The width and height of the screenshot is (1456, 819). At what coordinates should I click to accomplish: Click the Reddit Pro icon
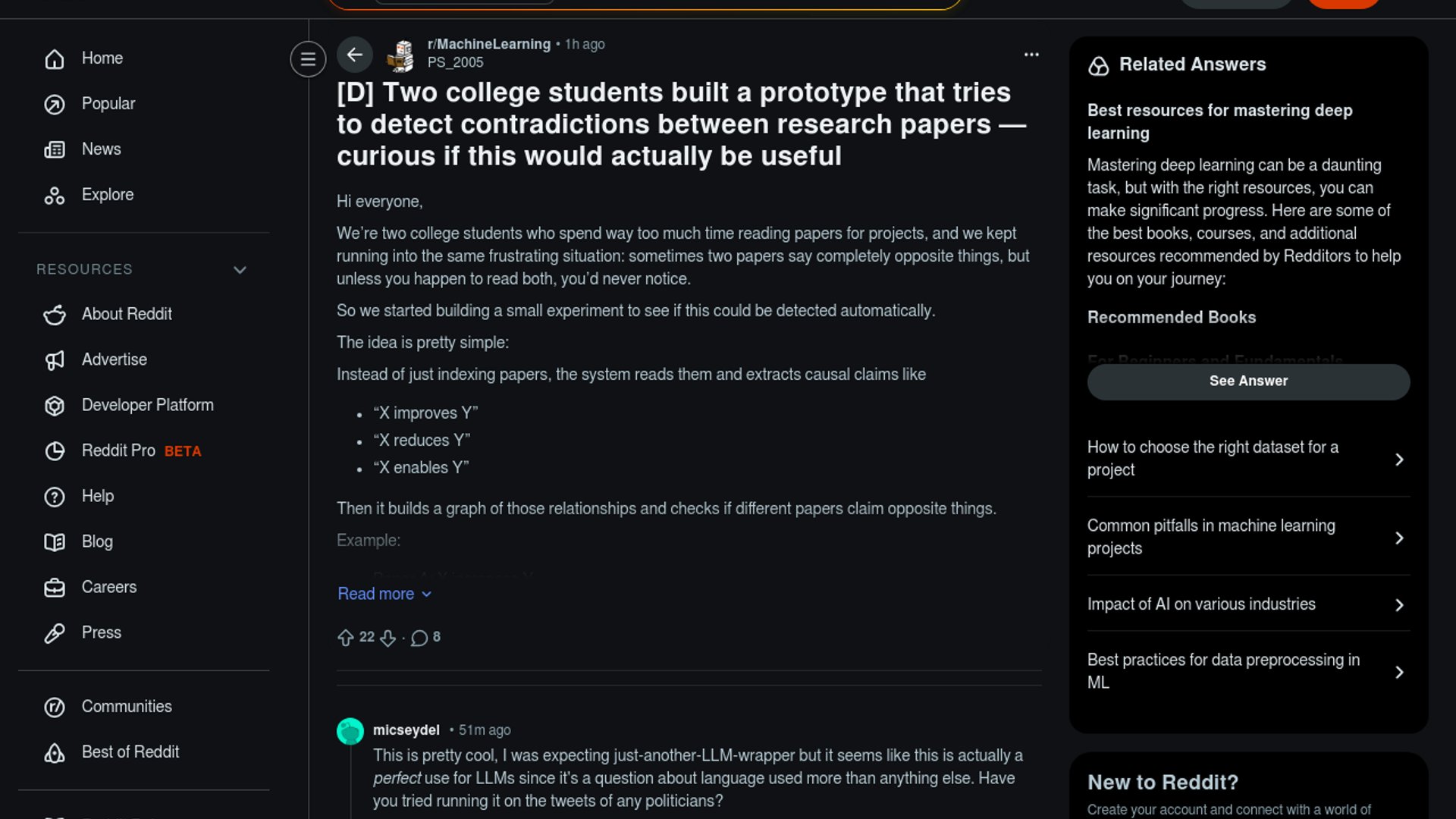click(55, 451)
